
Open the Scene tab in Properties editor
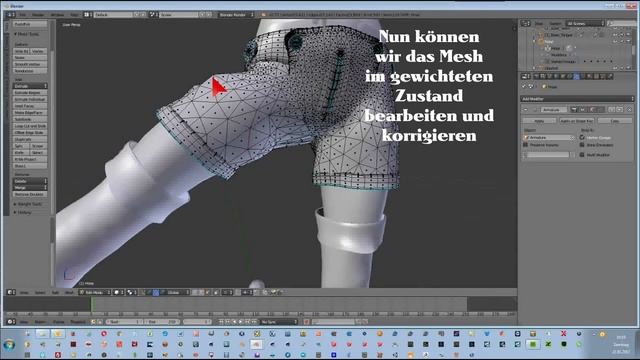pos(549,76)
